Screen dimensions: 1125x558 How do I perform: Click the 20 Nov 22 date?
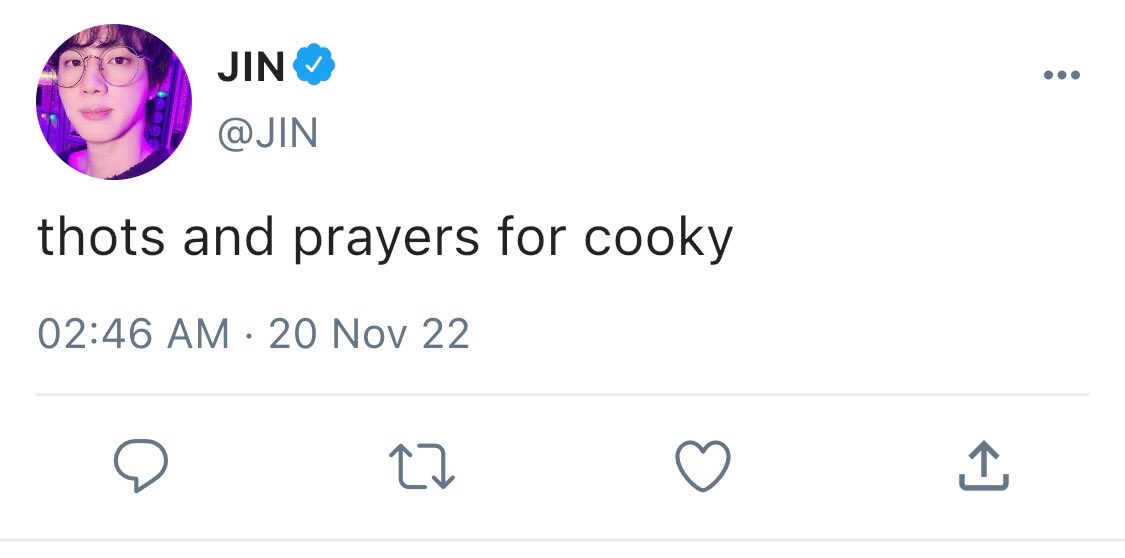pyautogui.click(x=369, y=334)
